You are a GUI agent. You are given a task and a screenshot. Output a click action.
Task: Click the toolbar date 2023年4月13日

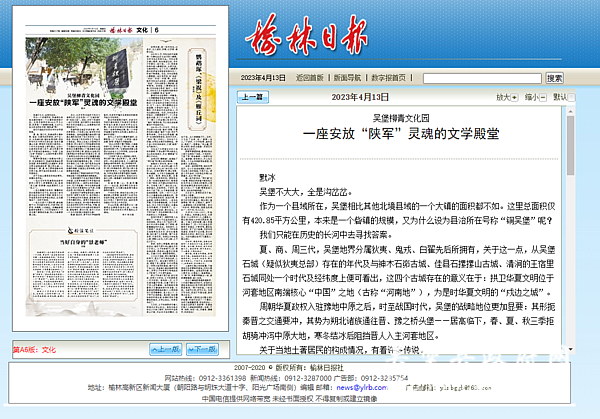[x=263, y=78]
